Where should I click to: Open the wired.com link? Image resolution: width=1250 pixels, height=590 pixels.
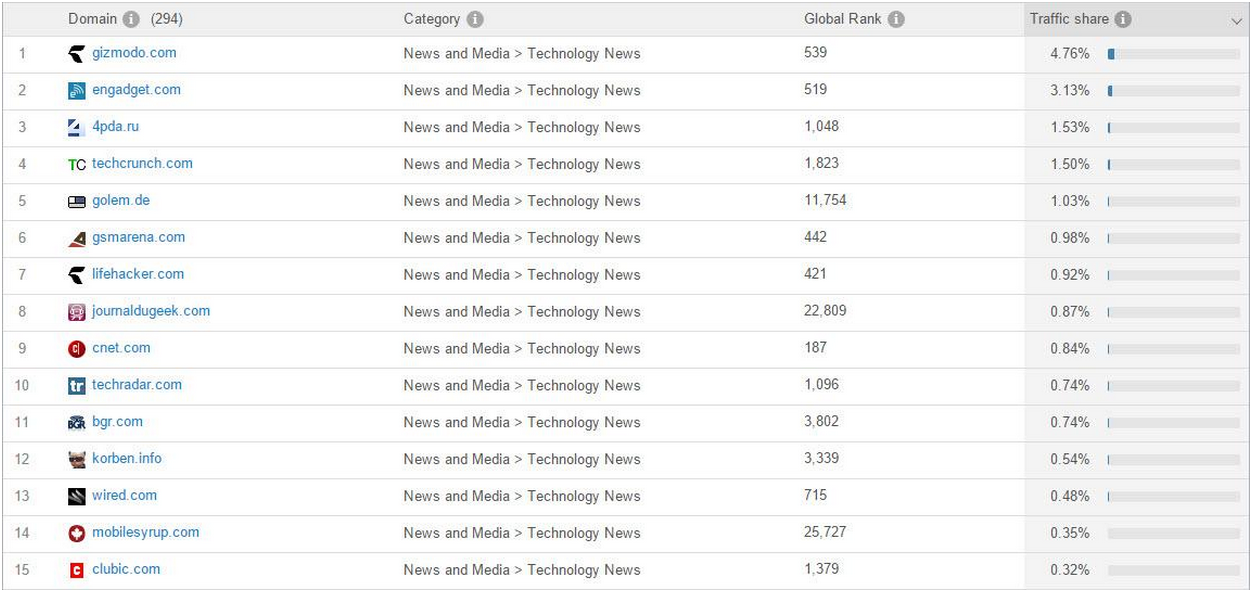[x=124, y=495]
